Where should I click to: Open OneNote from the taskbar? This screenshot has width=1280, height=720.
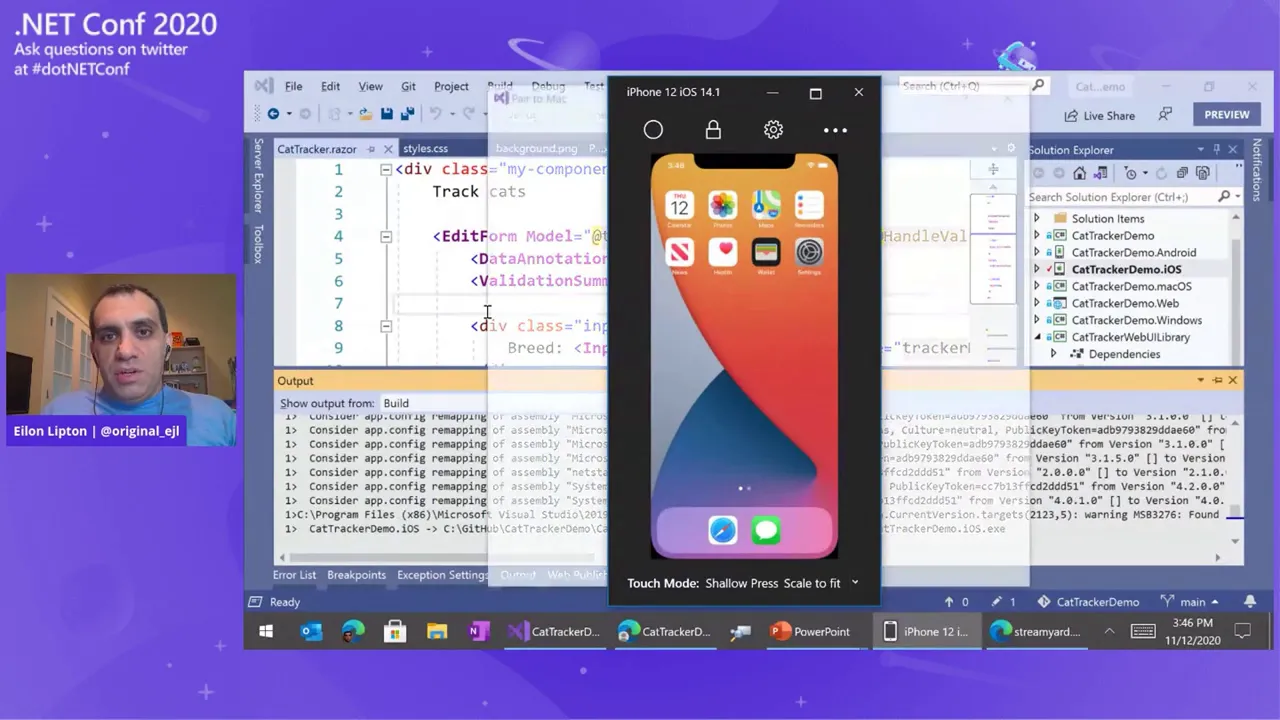click(x=478, y=632)
